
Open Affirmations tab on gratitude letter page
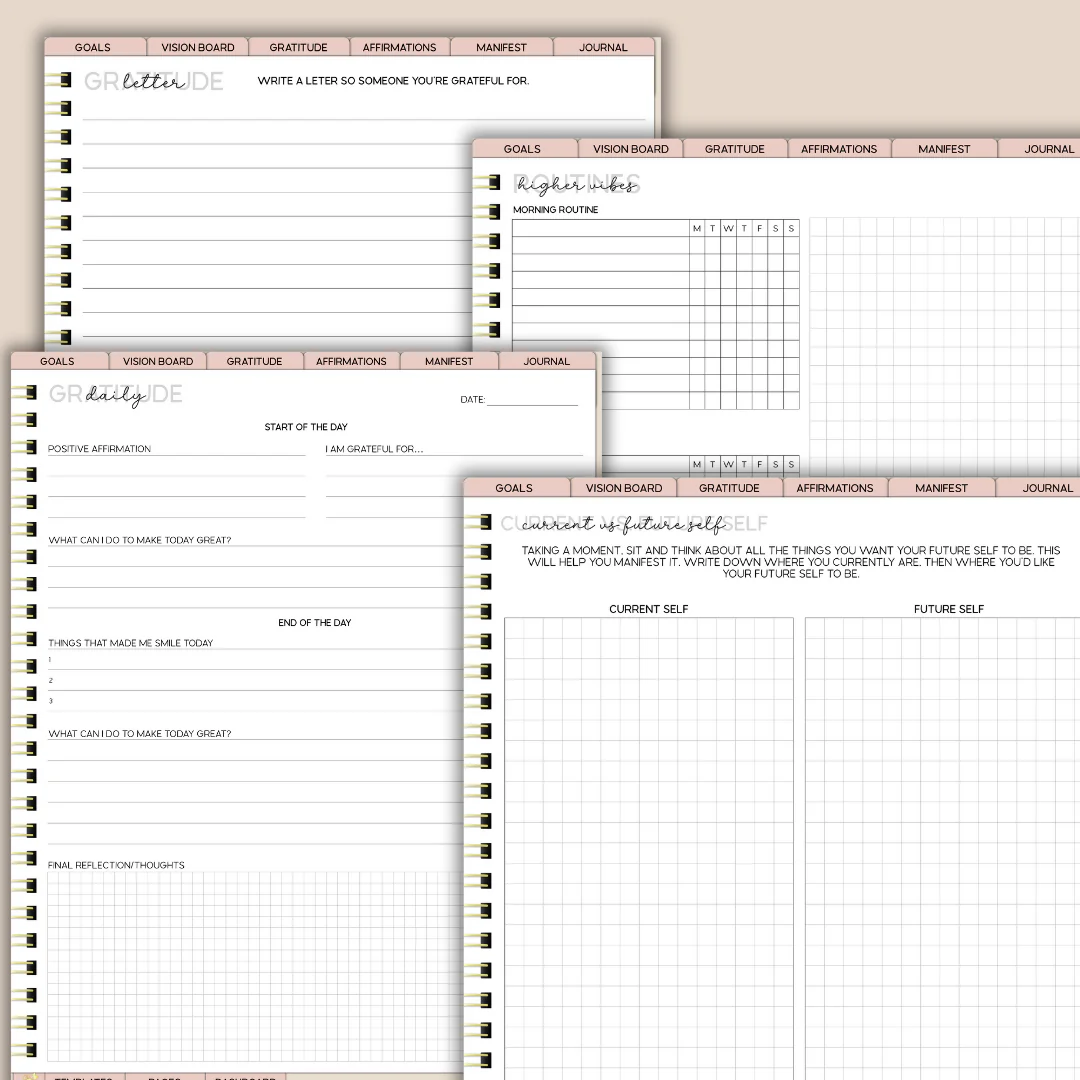pos(399,47)
